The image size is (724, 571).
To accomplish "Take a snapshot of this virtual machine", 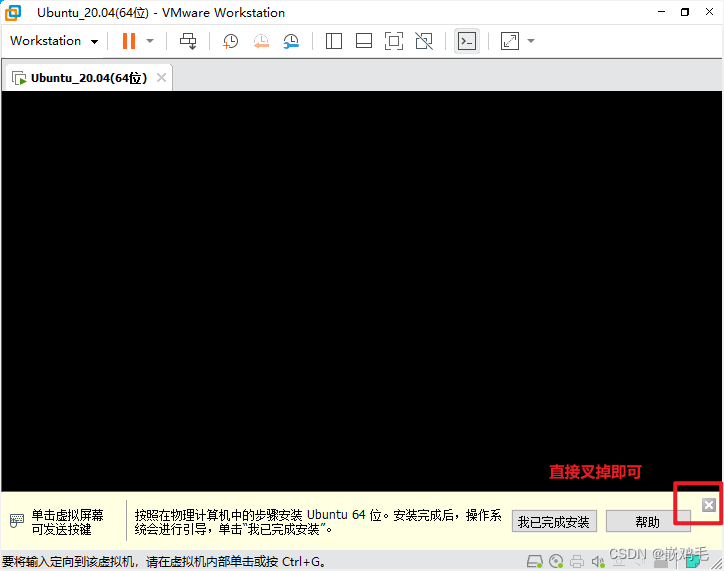I will point(230,41).
